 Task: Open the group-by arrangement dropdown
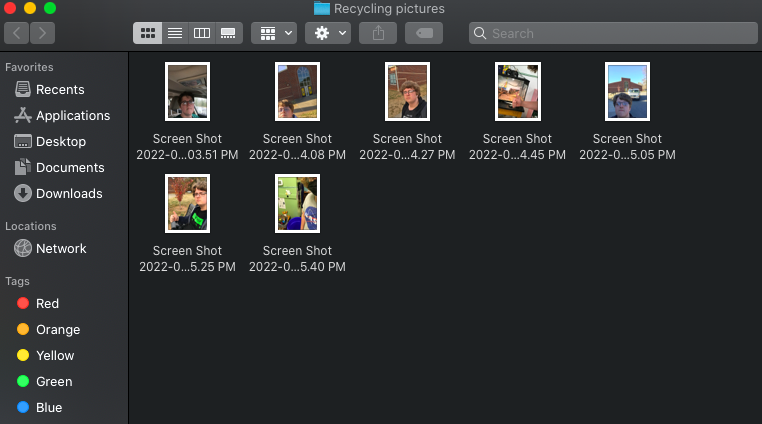274,33
